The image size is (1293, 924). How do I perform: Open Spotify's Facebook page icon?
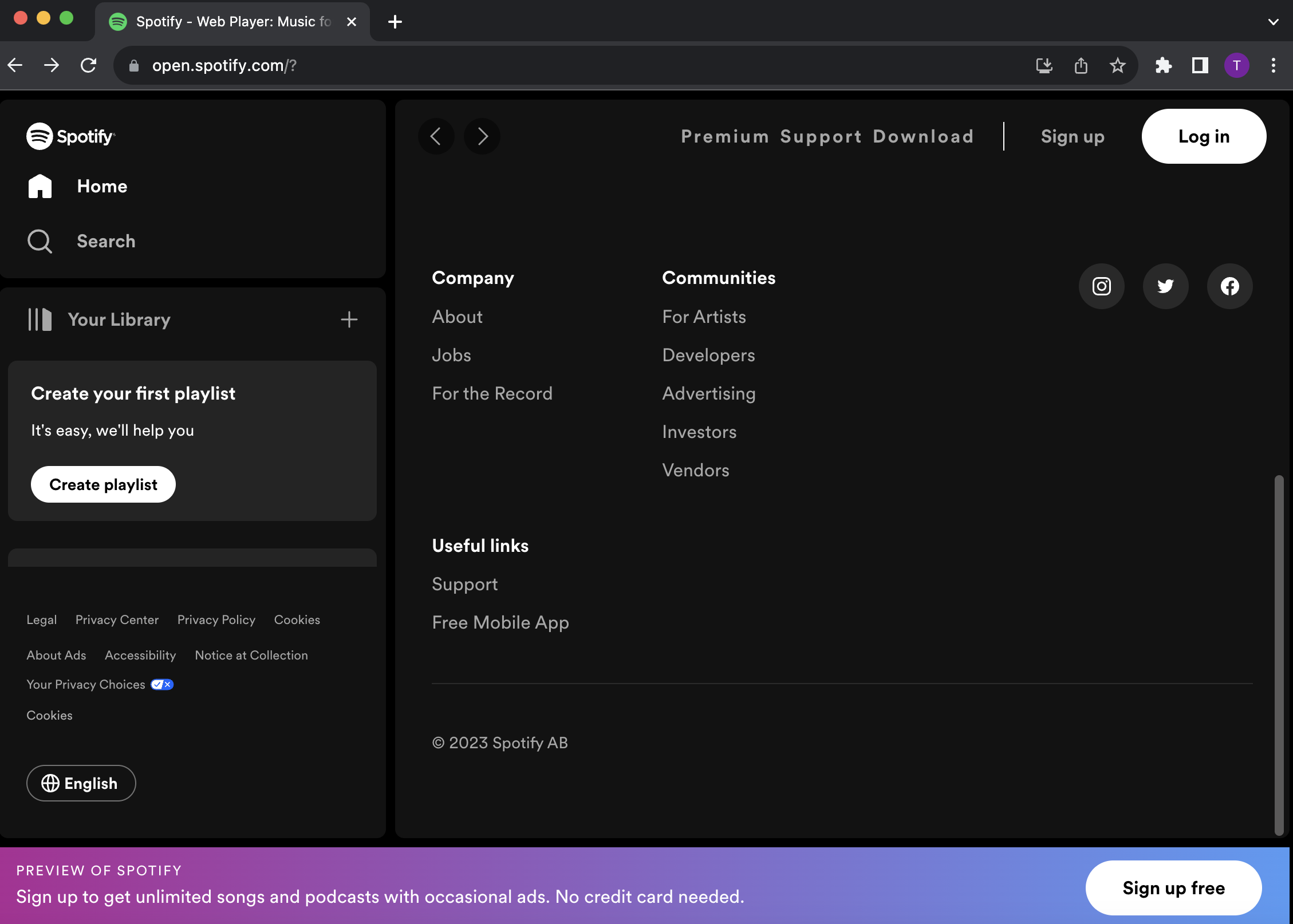(1229, 286)
